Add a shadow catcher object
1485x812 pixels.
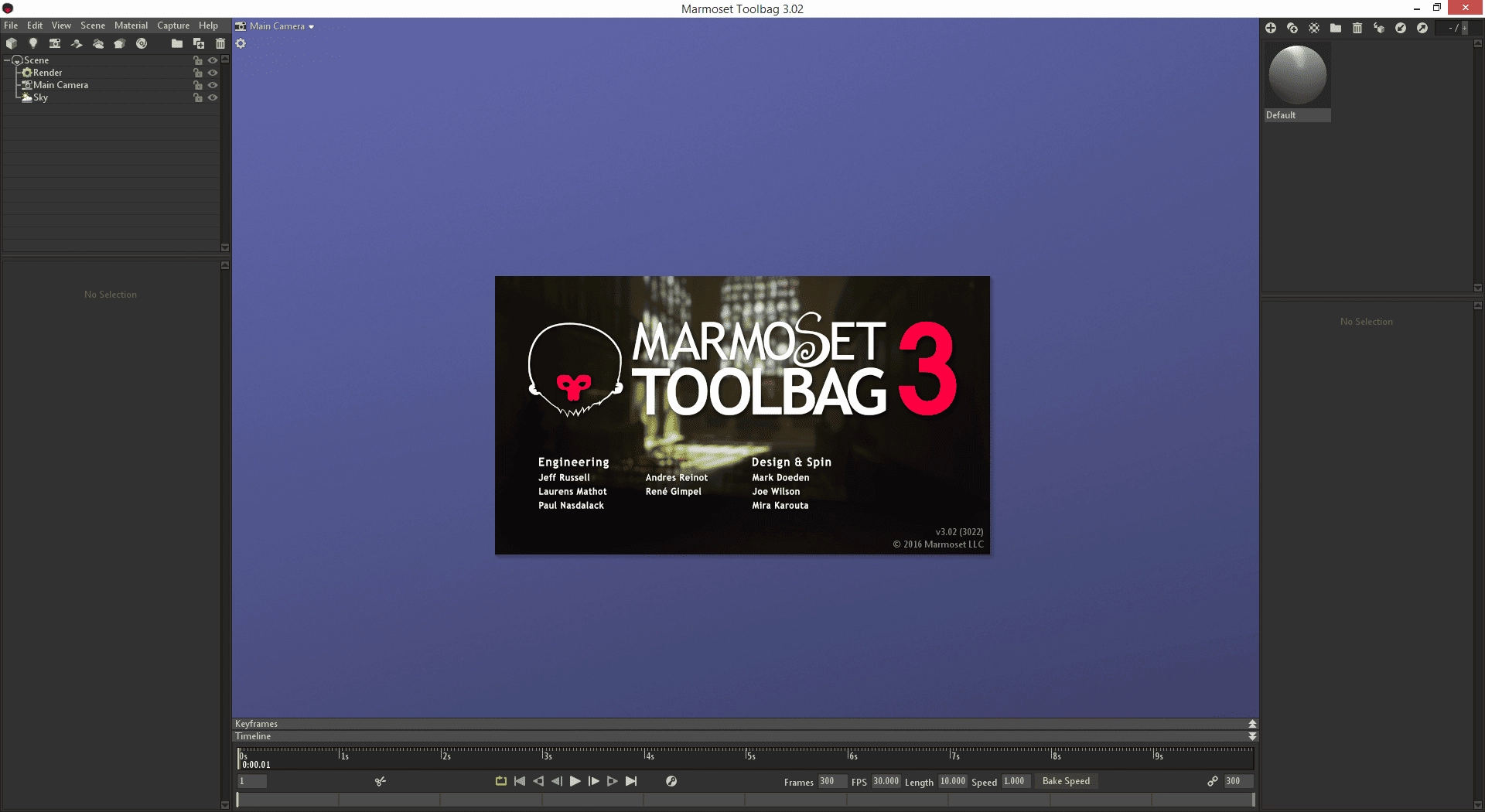(x=77, y=44)
